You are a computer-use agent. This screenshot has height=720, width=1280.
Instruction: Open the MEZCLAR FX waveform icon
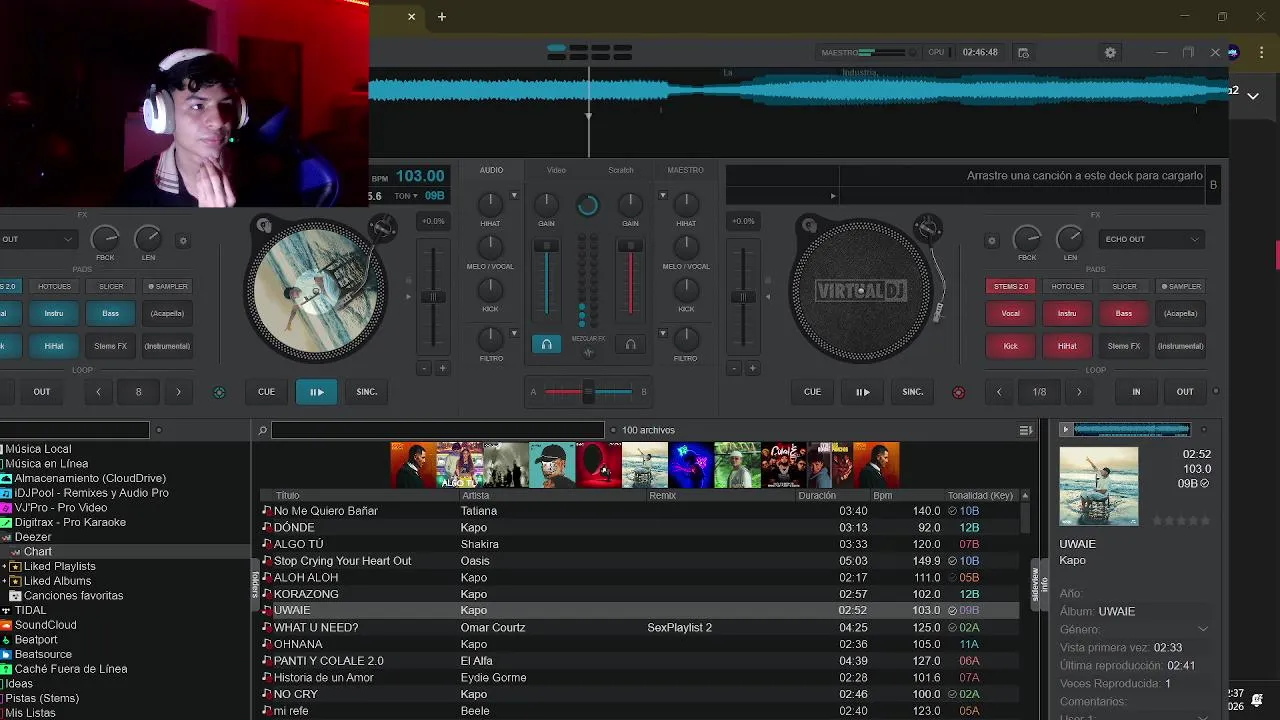pyautogui.click(x=588, y=352)
